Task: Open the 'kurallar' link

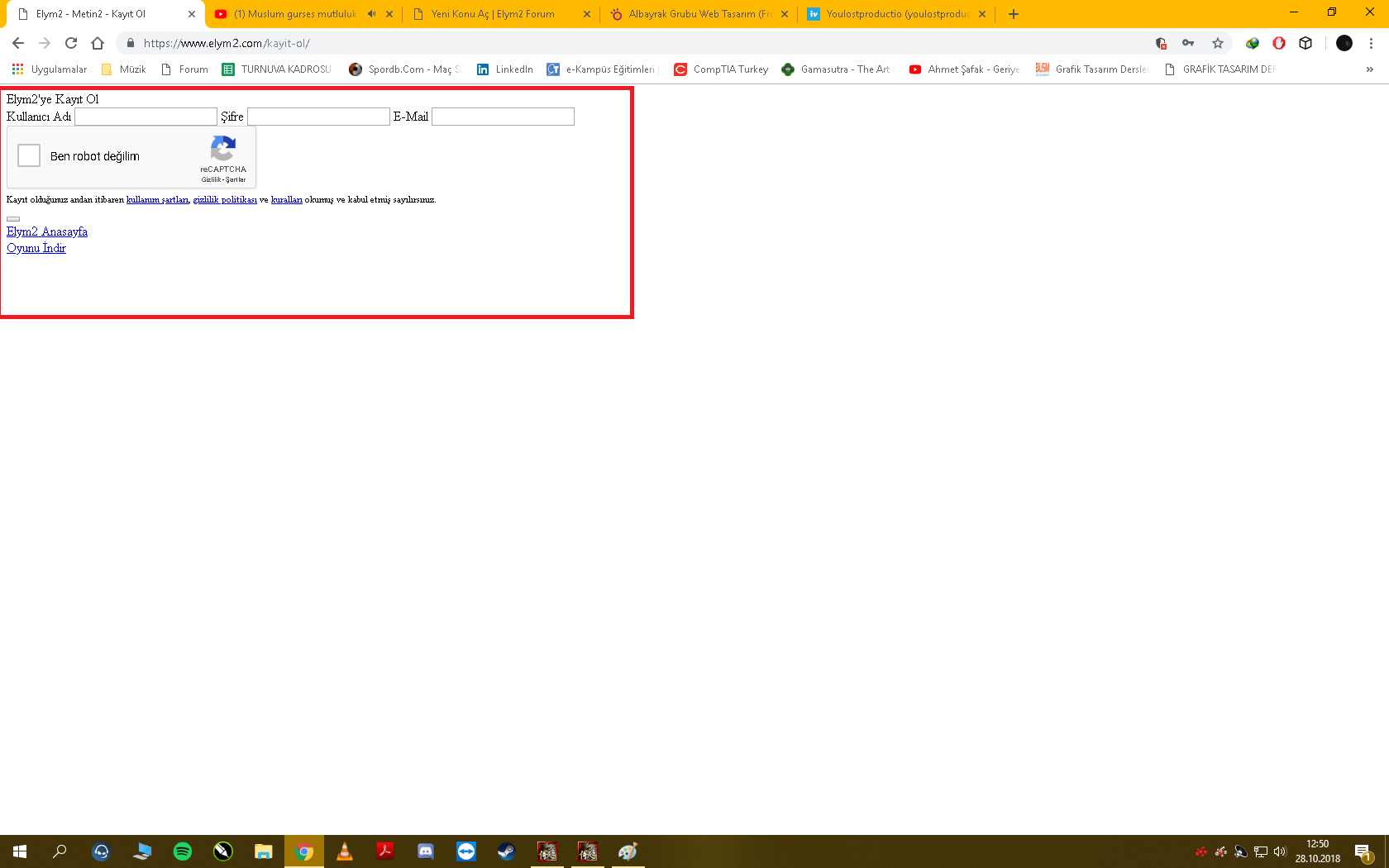Action: [x=287, y=199]
